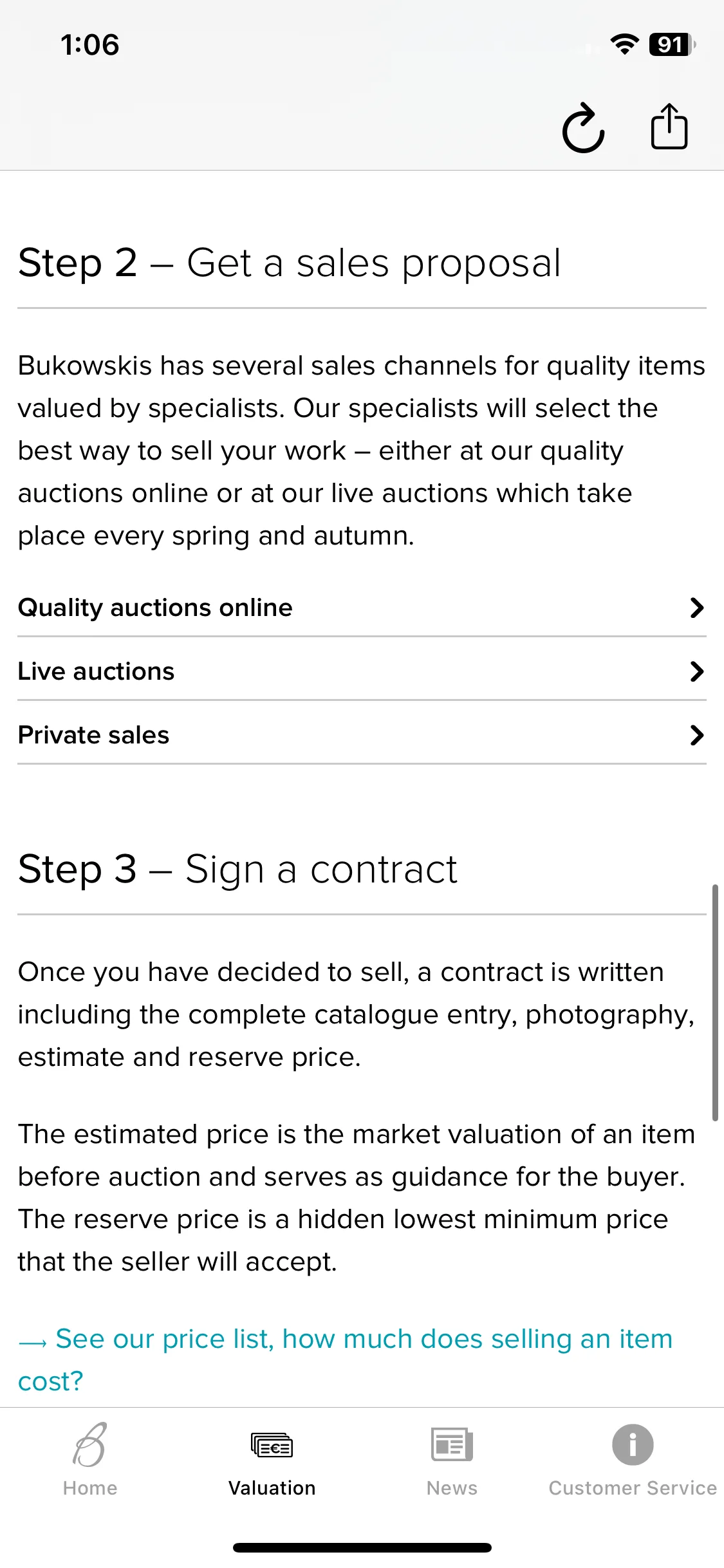The height and width of the screenshot is (1568, 724).
Task: Tap the 1:06 clock in status bar
Action: pos(90,45)
